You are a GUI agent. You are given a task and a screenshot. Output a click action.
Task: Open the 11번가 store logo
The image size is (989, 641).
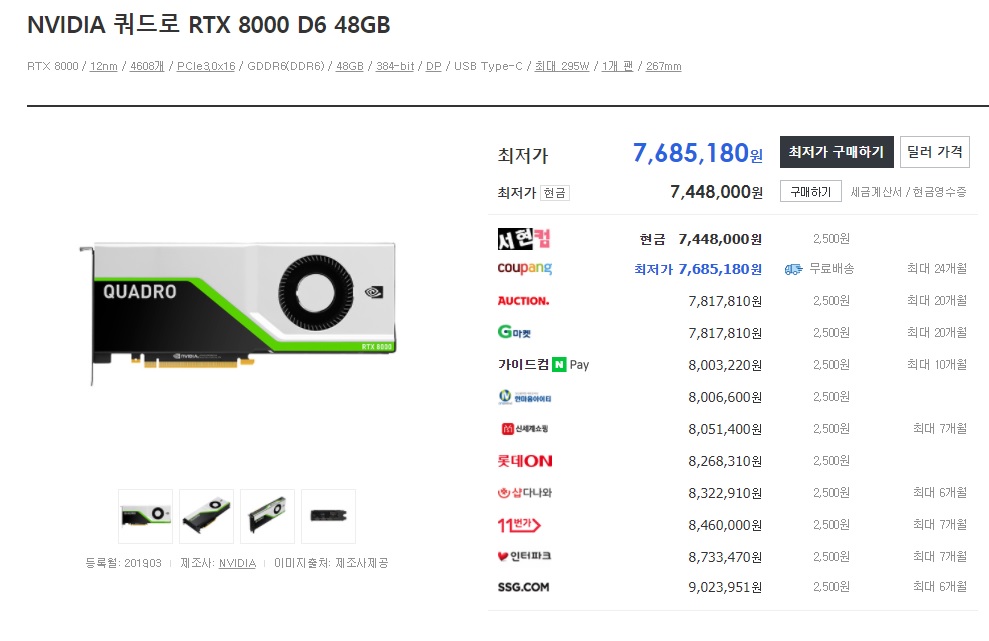(519, 524)
